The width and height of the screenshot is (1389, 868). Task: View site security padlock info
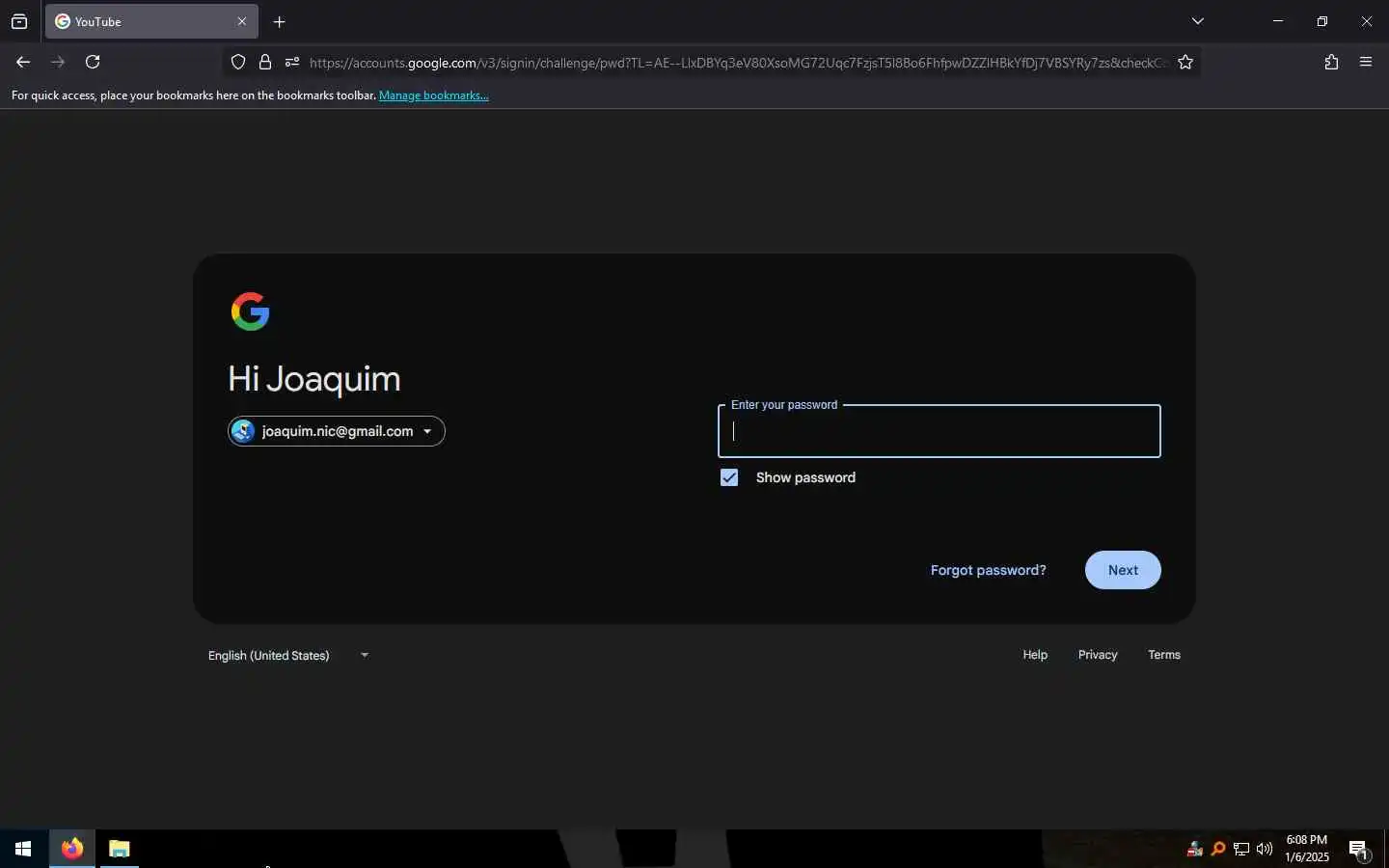(x=265, y=62)
